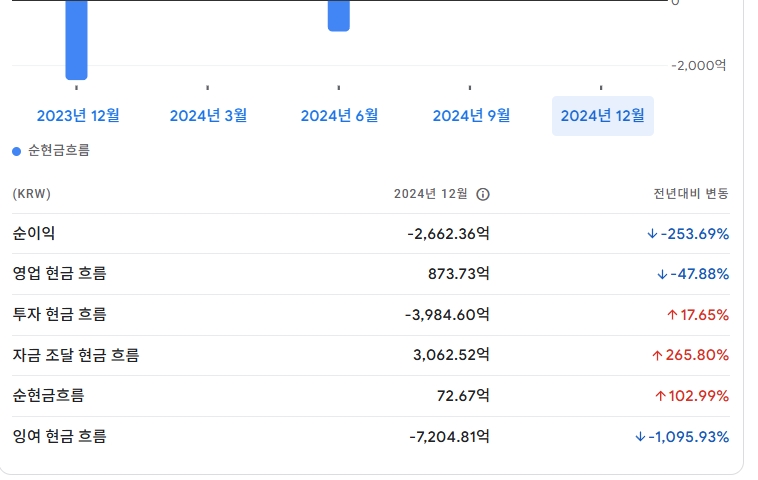
Task: Select the 2023년 12월 quarter tab
Action: [x=78, y=116]
